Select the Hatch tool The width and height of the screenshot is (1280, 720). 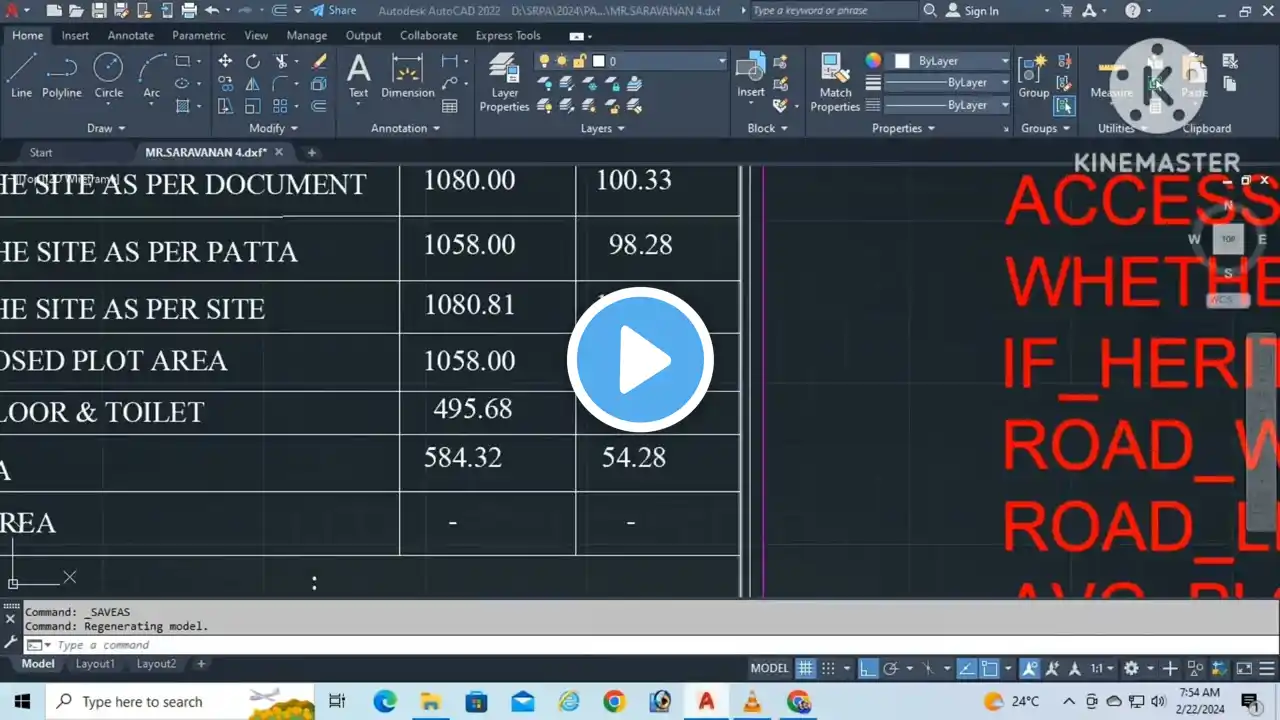click(x=182, y=106)
